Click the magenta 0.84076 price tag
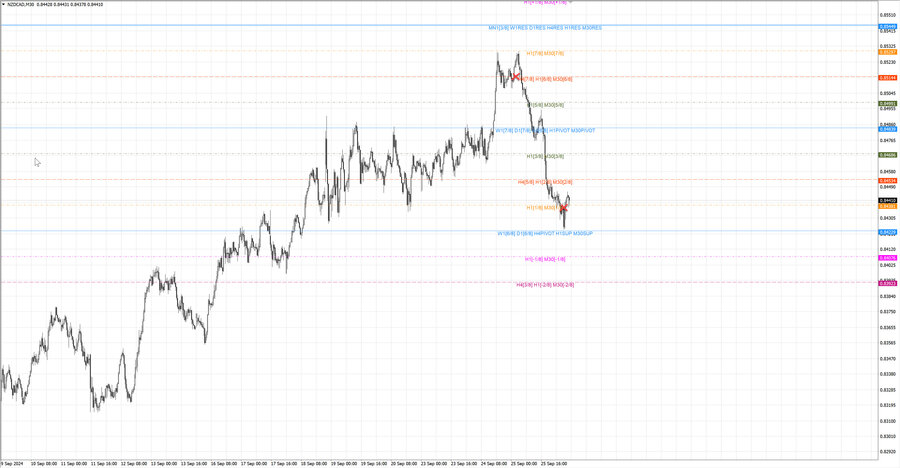 point(888,258)
